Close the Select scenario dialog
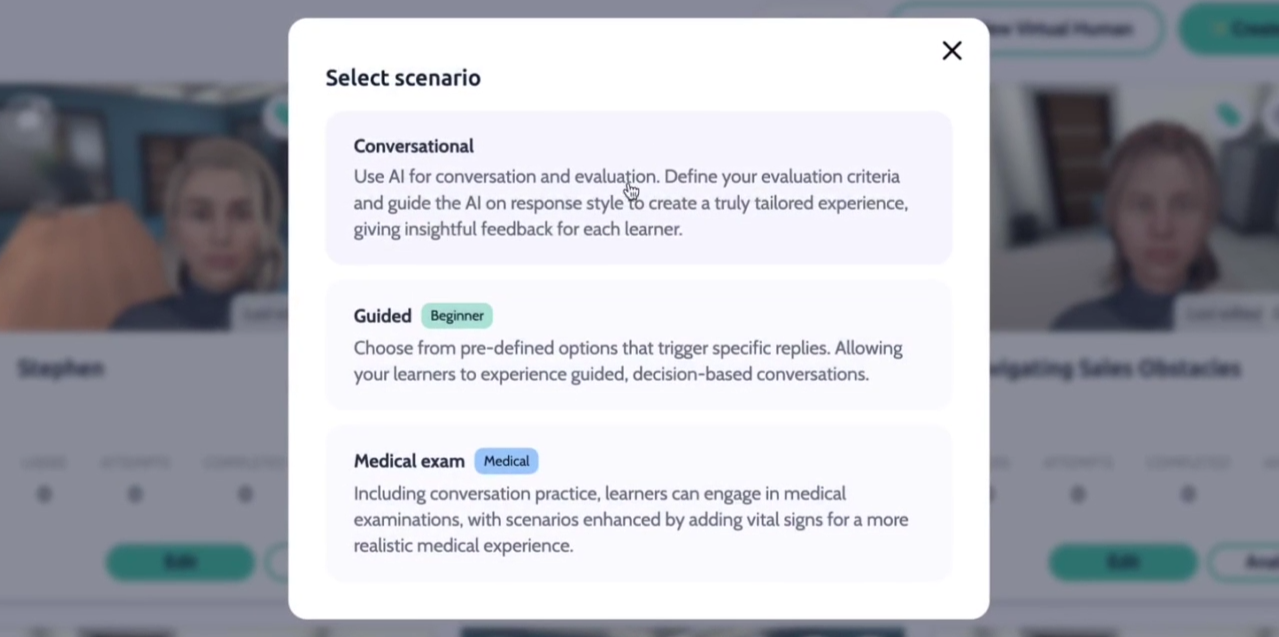The image size is (1279, 637). click(x=951, y=51)
